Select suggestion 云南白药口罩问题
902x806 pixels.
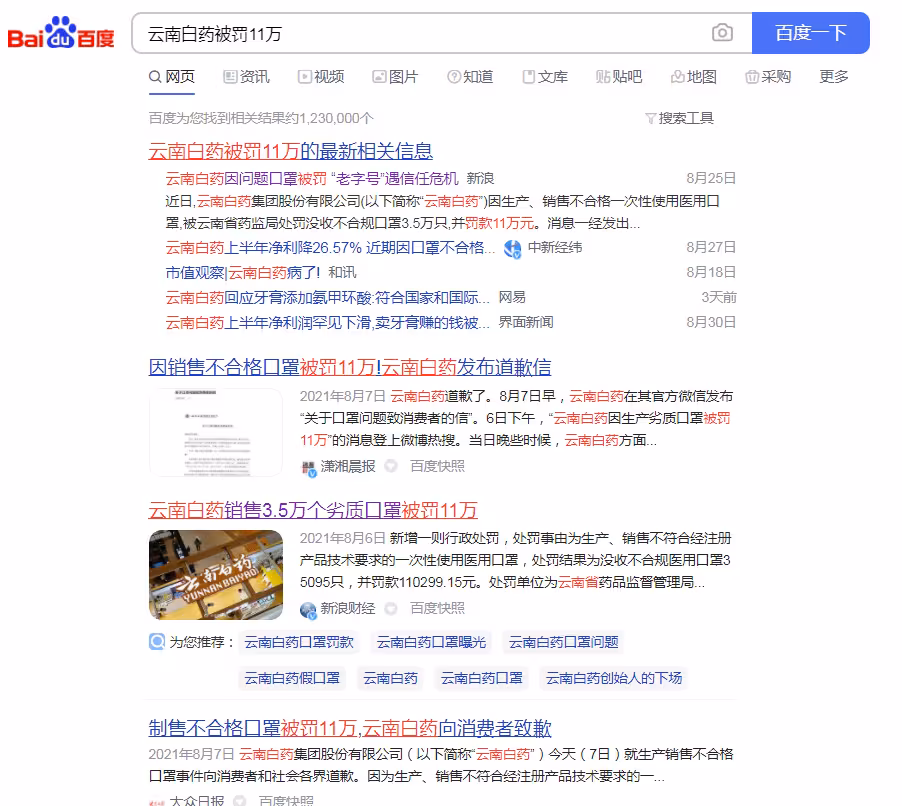click(564, 642)
